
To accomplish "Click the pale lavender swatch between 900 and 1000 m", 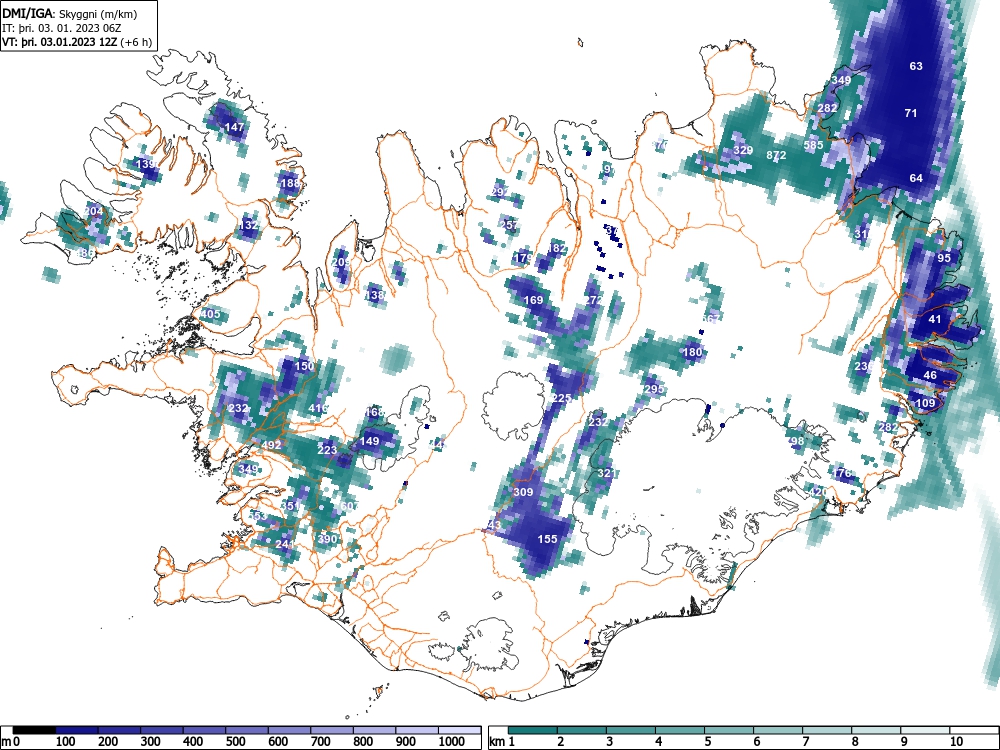I will 417,730.
